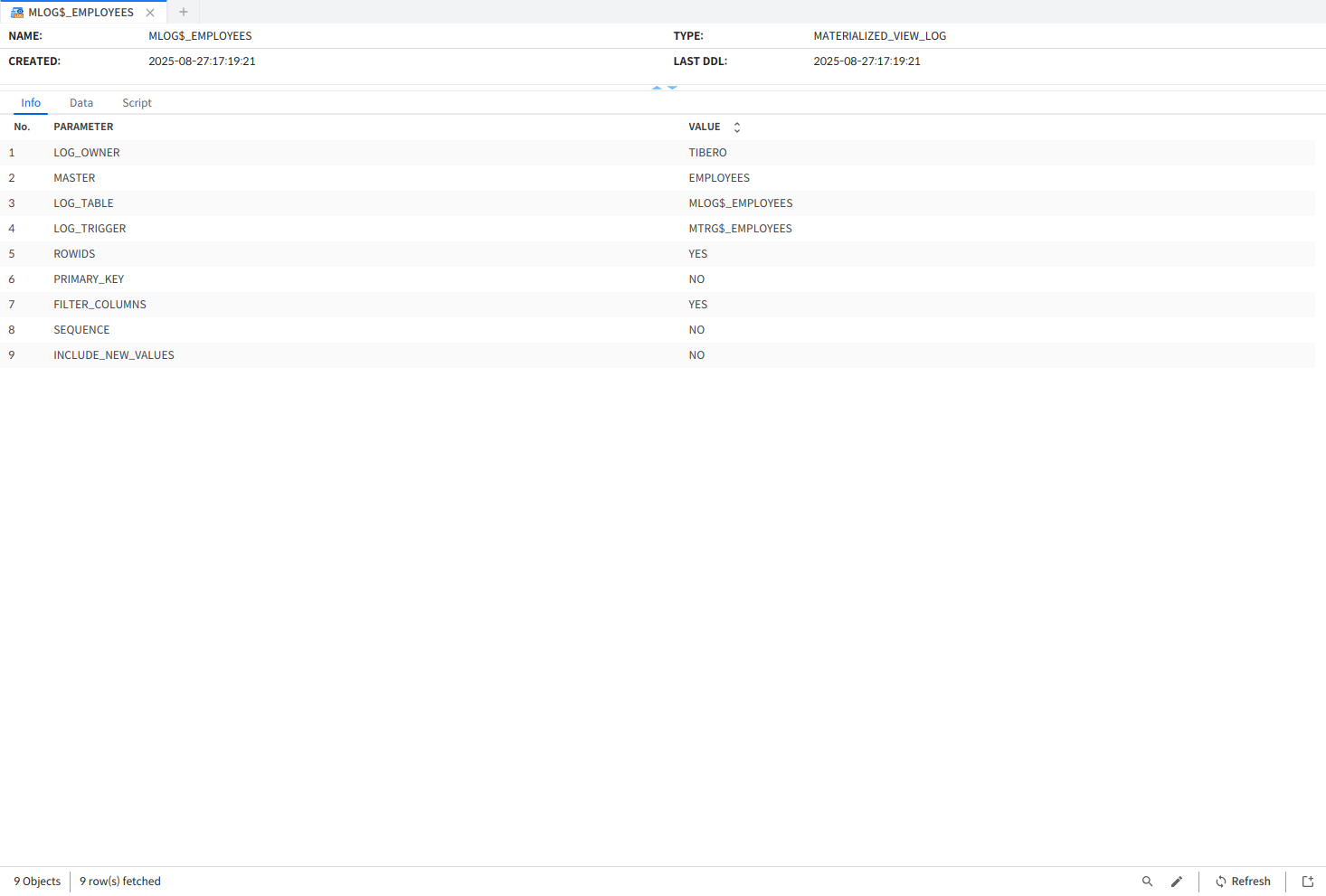Click the pencil edit icon
The image size is (1326, 896).
coord(1176,882)
